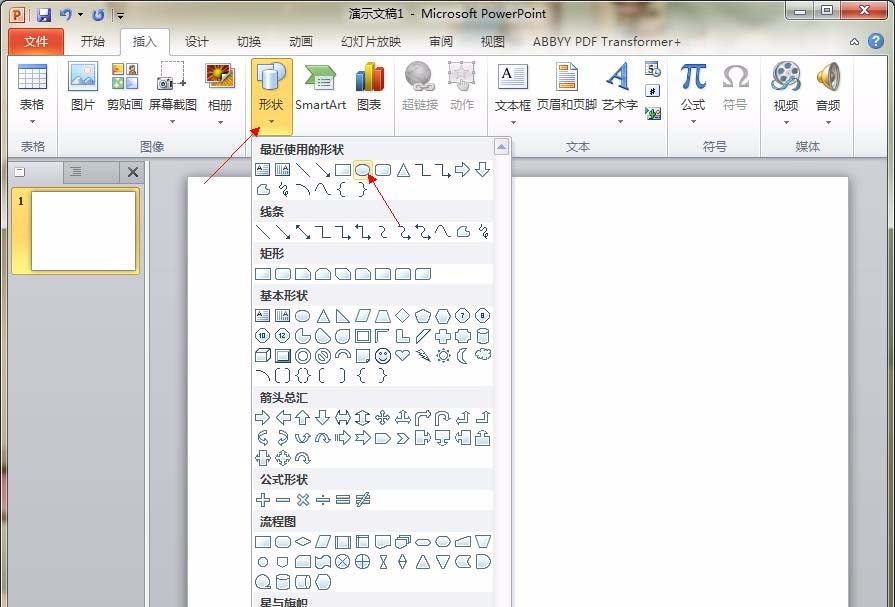Screen dimensions: 895x607
Task: Switch to the 切换 Transitions tab
Action: pos(249,42)
